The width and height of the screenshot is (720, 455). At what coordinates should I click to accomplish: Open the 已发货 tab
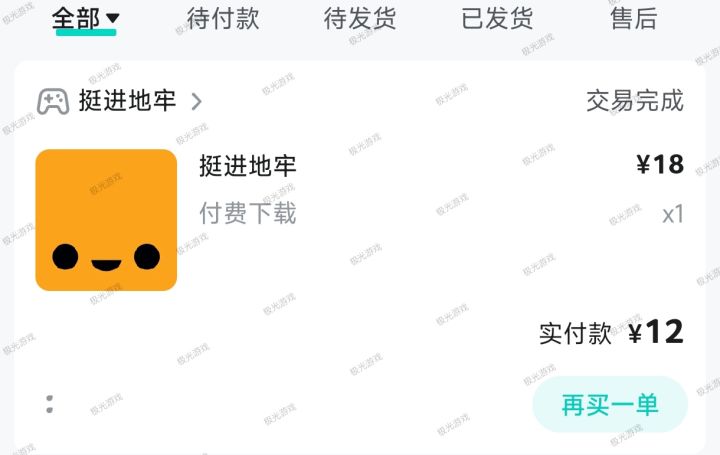(497, 19)
